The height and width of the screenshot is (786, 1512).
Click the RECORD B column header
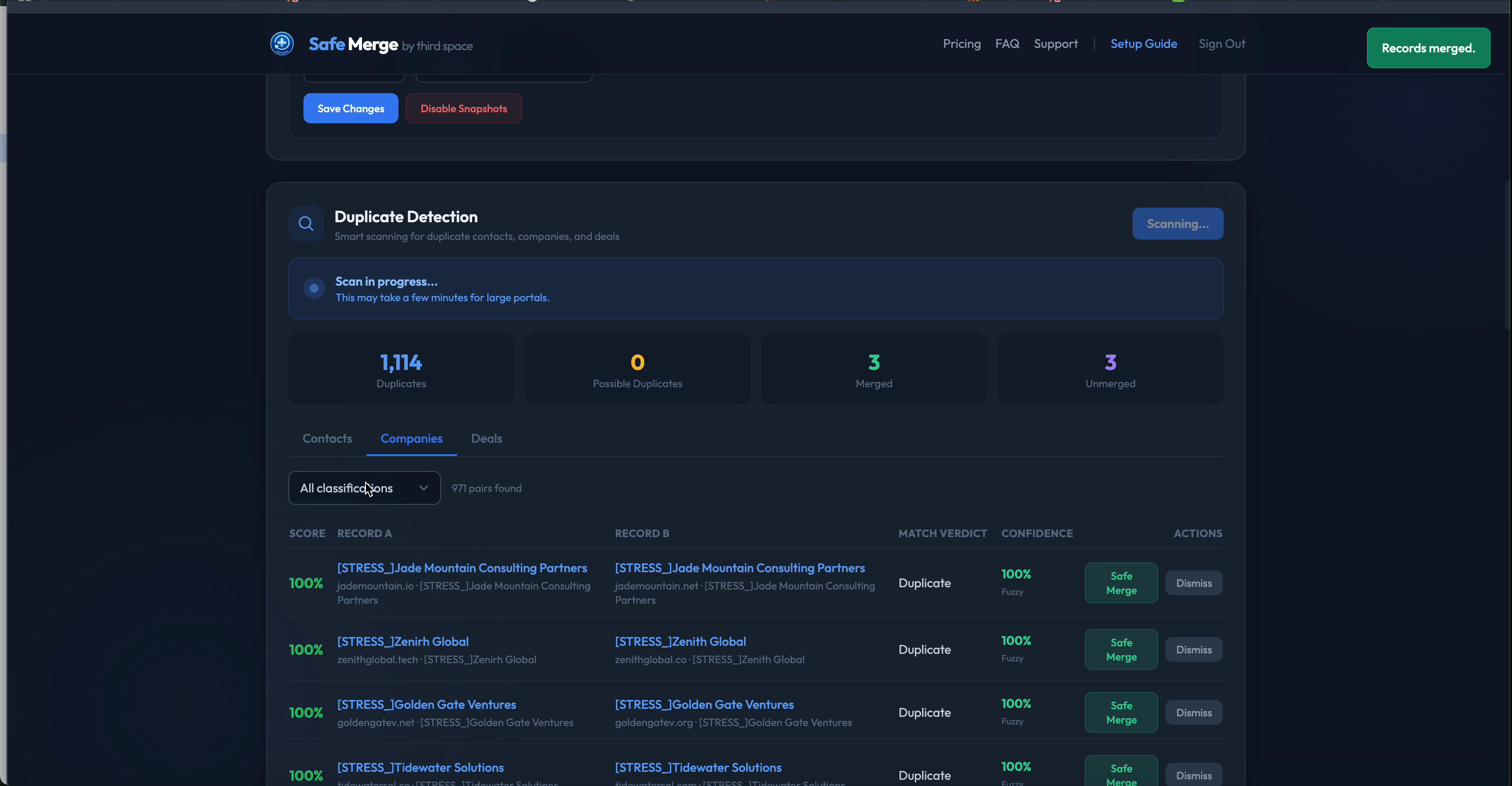click(x=642, y=533)
